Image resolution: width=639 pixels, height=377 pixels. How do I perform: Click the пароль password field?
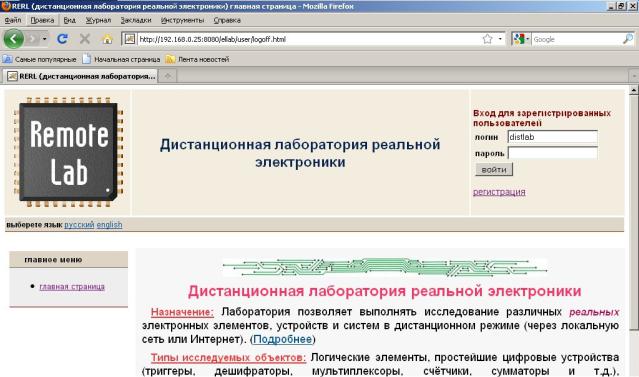click(x=552, y=153)
